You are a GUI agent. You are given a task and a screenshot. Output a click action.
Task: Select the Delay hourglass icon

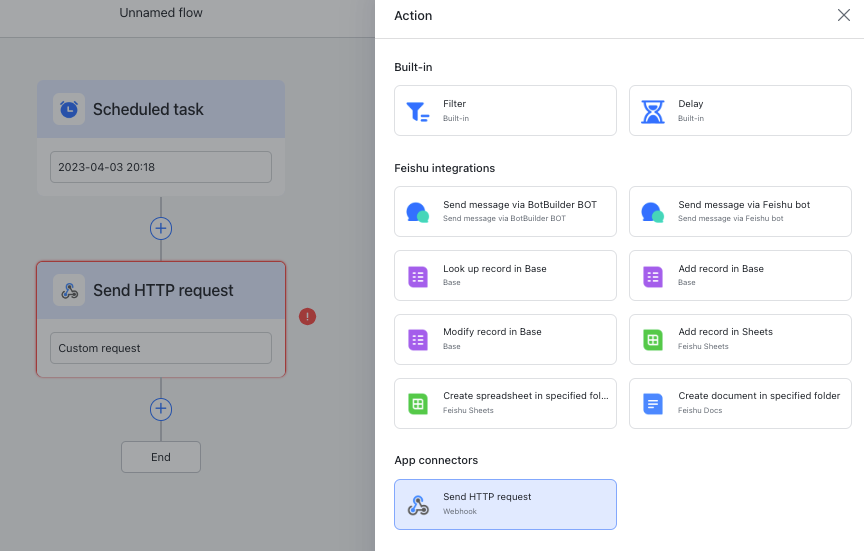click(653, 111)
